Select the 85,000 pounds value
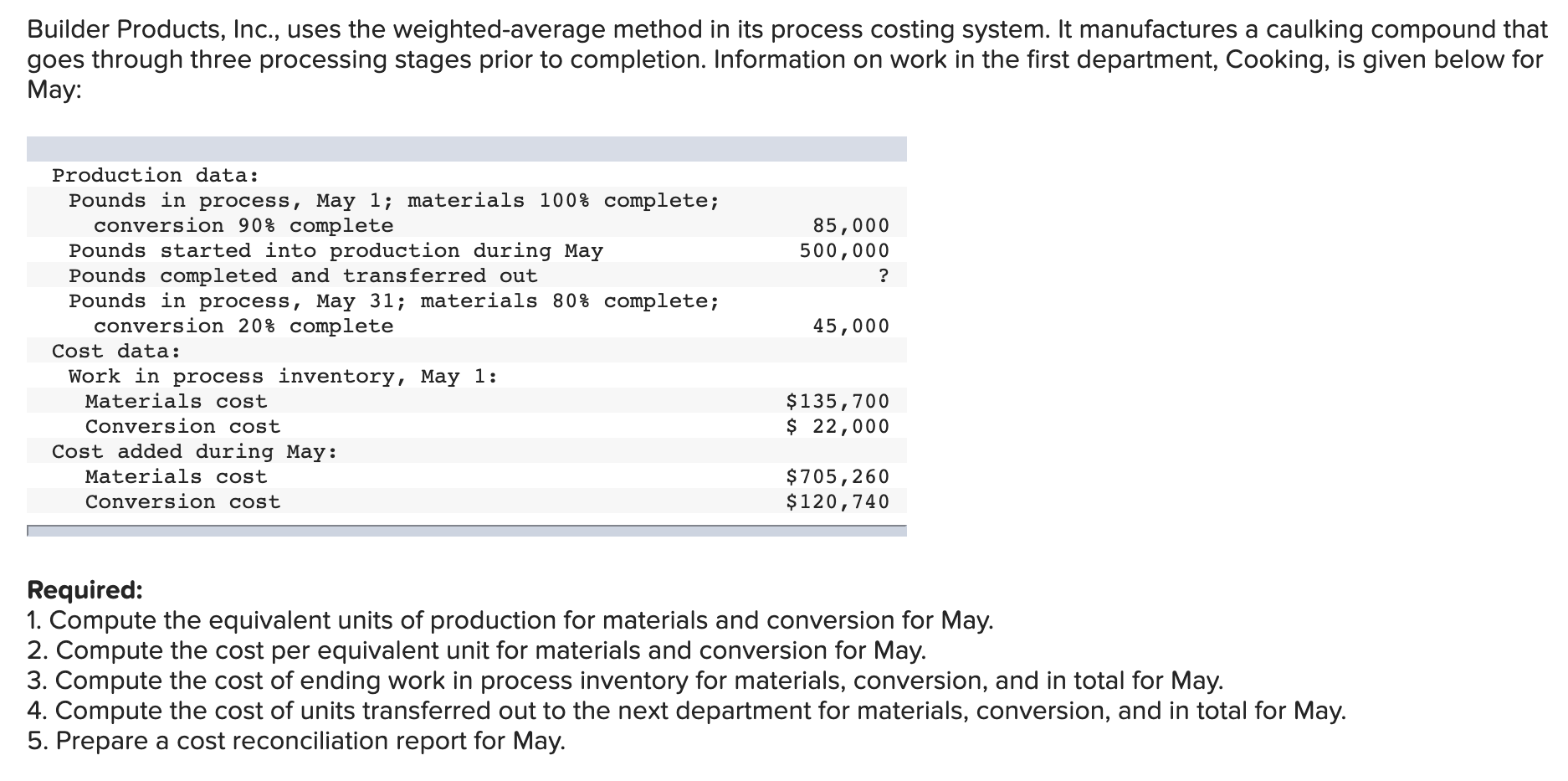Viewport: 1568px width, 781px height. (x=851, y=225)
